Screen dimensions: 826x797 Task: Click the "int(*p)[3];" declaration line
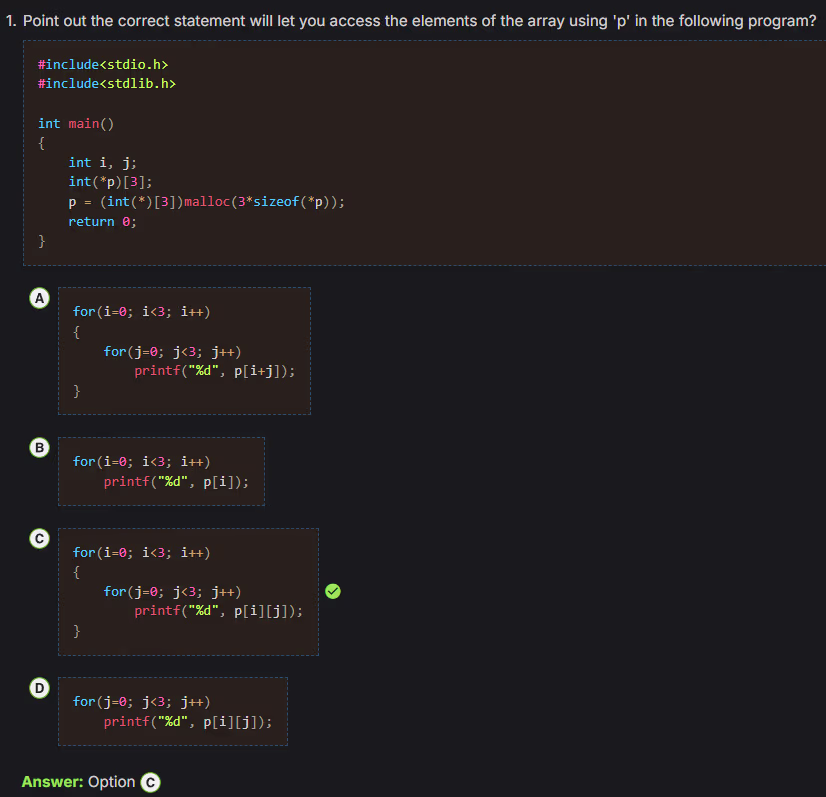(110, 182)
